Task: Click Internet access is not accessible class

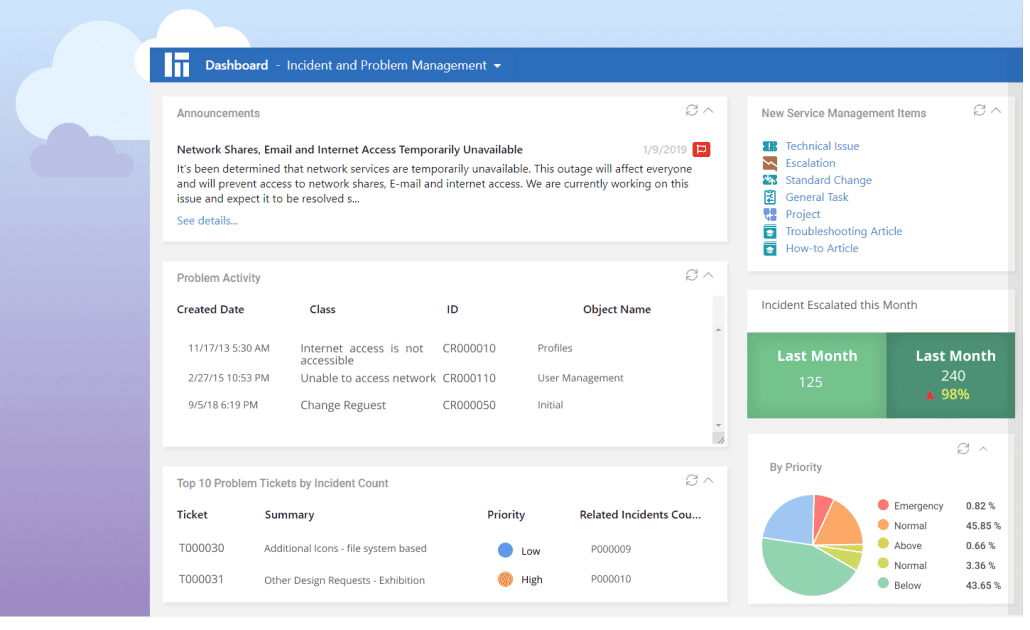Action: (362, 354)
